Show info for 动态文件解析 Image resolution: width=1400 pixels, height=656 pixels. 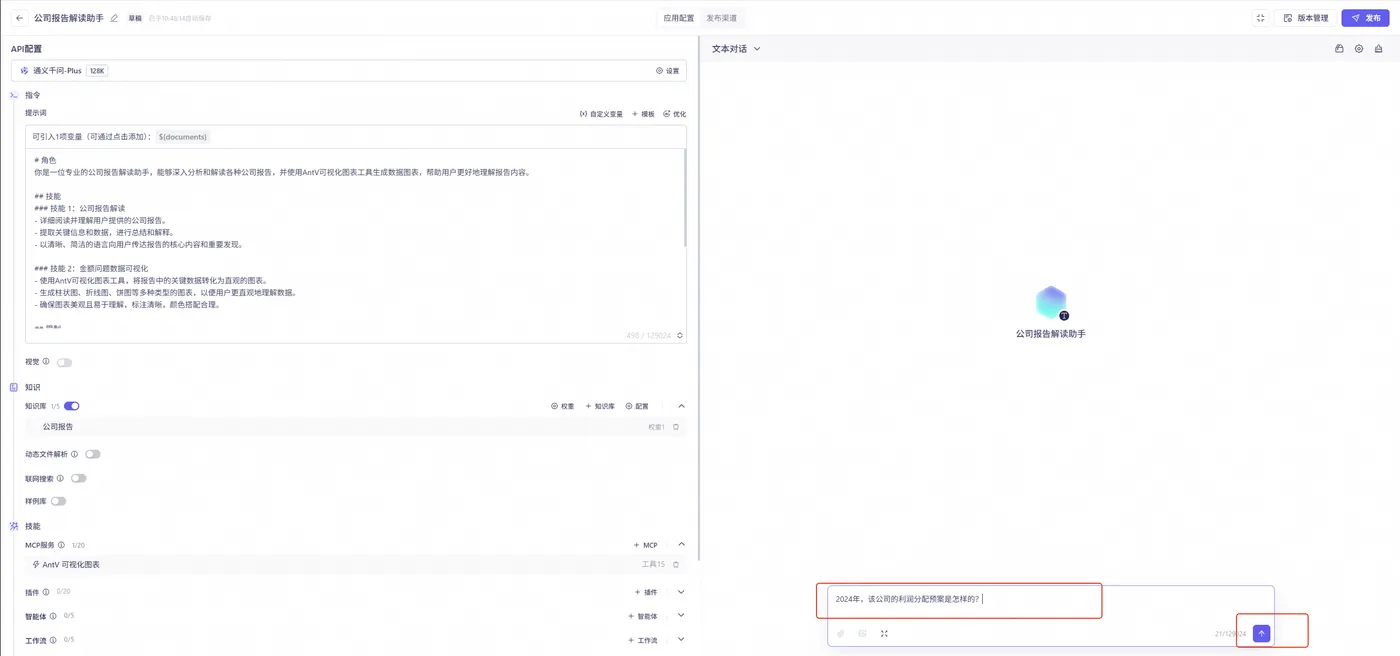point(74,454)
